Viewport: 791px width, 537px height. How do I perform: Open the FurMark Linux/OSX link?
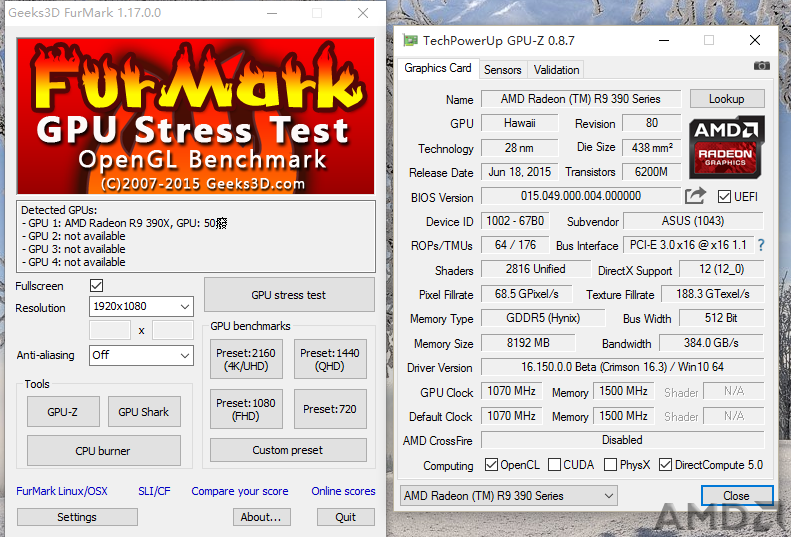pyautogui.click(x=62, y=491)
